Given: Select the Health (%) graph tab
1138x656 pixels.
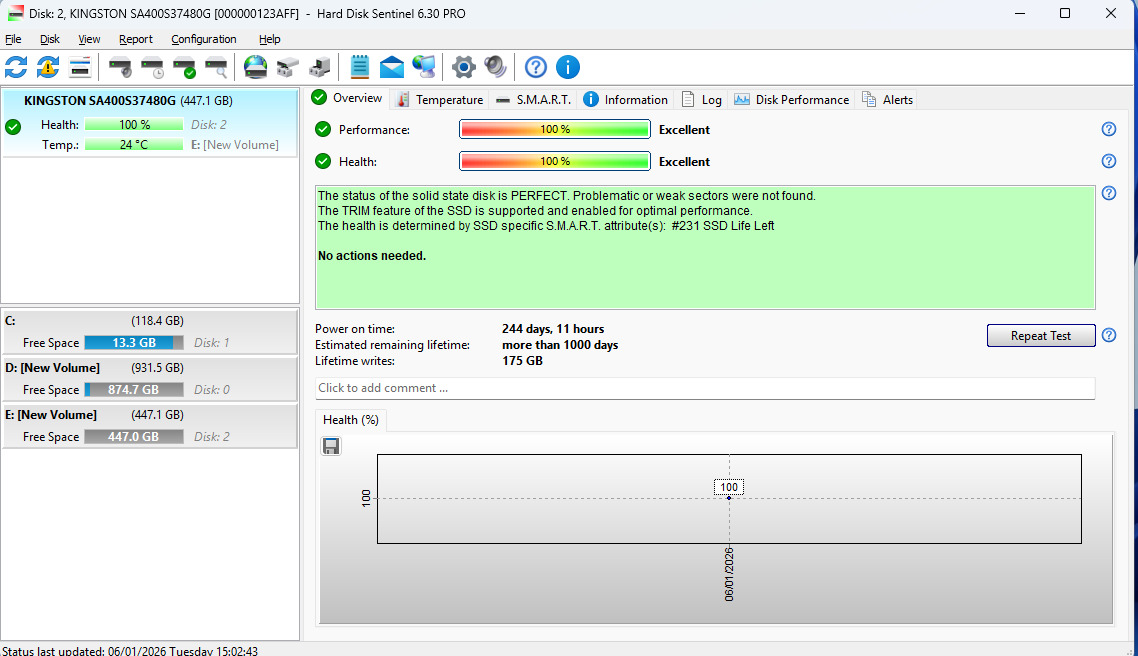Looking at the screenshot, I should pyautogui.click(x=351, y=420).
